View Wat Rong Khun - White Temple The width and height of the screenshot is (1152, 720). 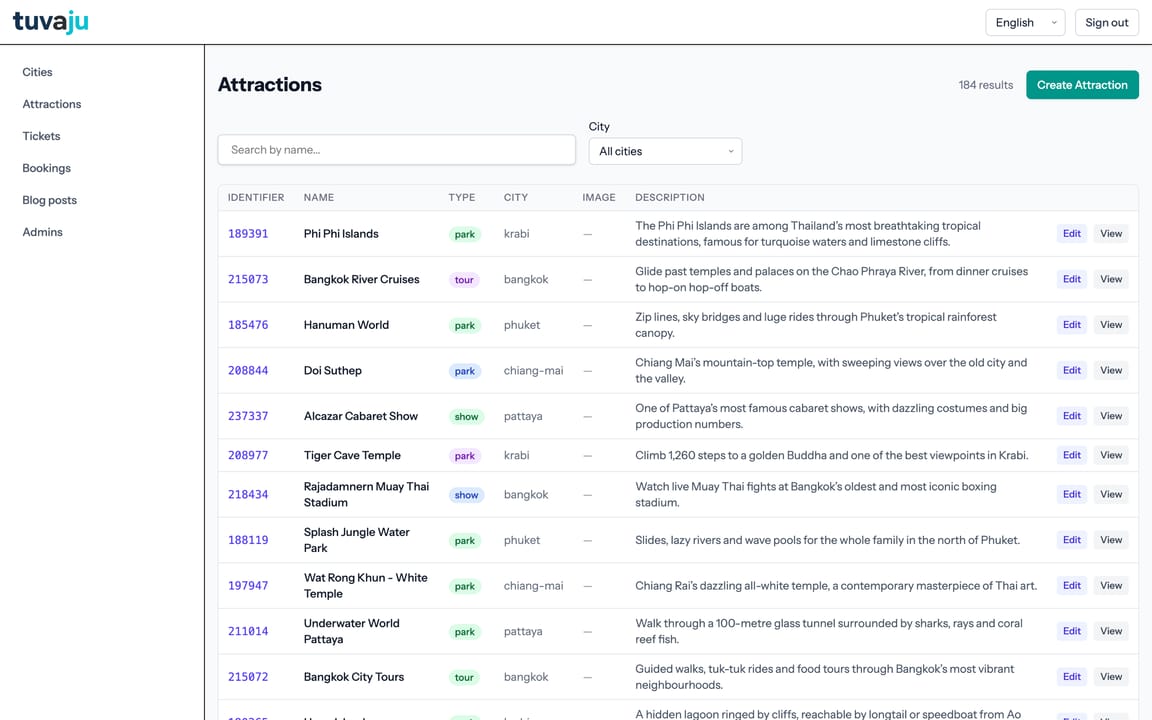click(x=1111, y=586)
